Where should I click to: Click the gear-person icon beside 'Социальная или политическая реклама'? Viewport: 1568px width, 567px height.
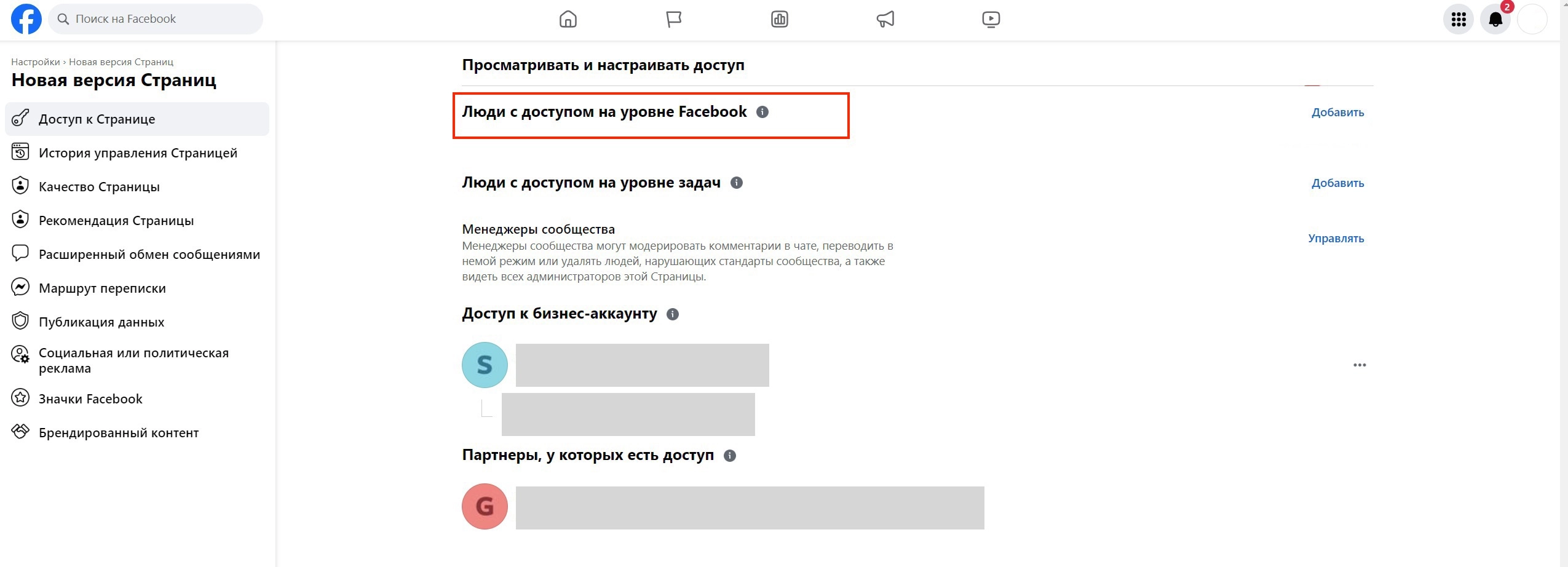[x=20, y=354]
